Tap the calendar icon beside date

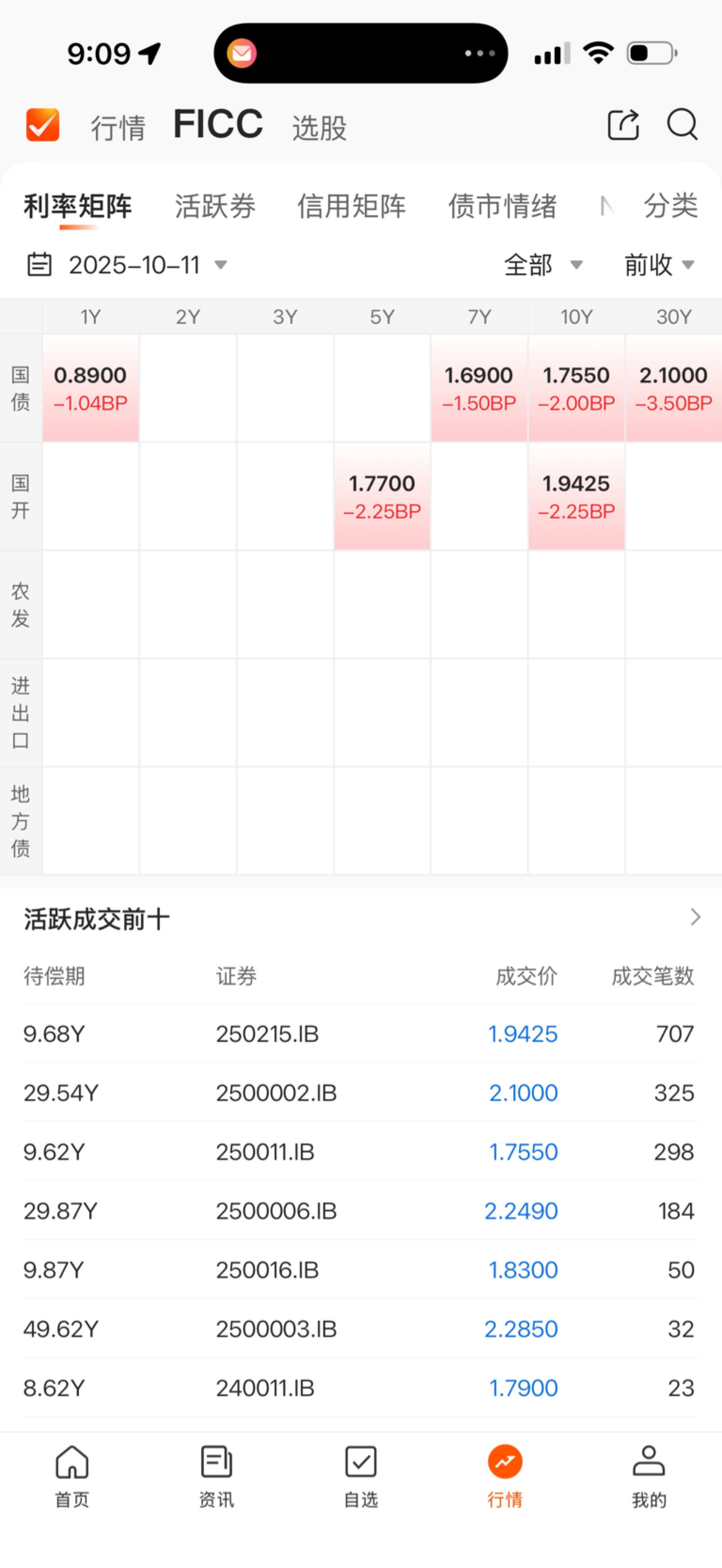point(39,265)
